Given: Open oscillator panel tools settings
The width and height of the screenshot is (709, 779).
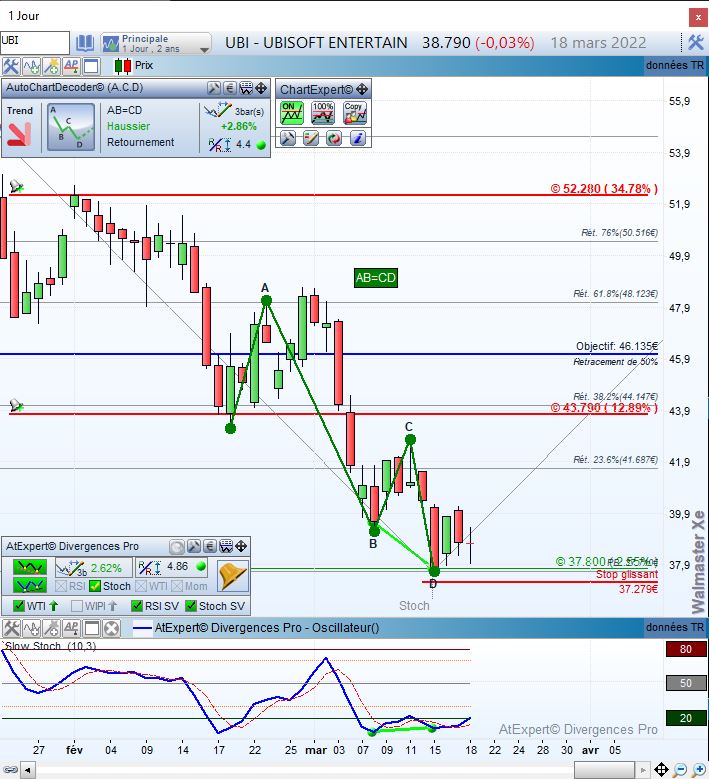Looking at the screenshot, I should coord(11,628).
